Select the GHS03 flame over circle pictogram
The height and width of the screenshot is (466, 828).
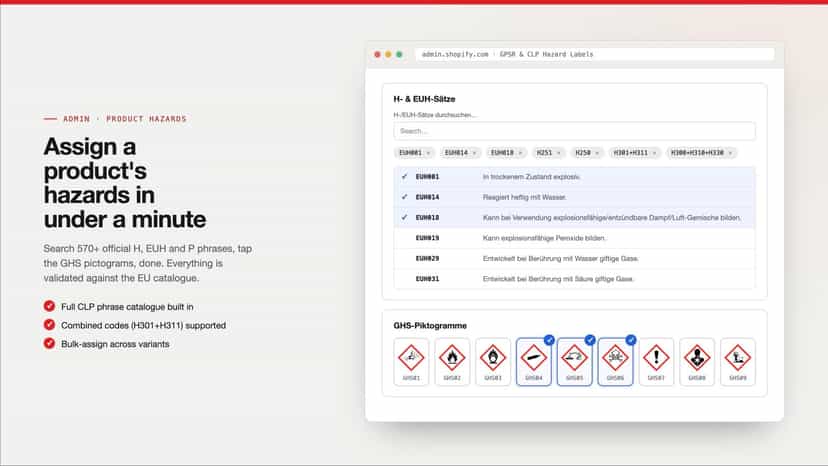click(x=493, y=362)
